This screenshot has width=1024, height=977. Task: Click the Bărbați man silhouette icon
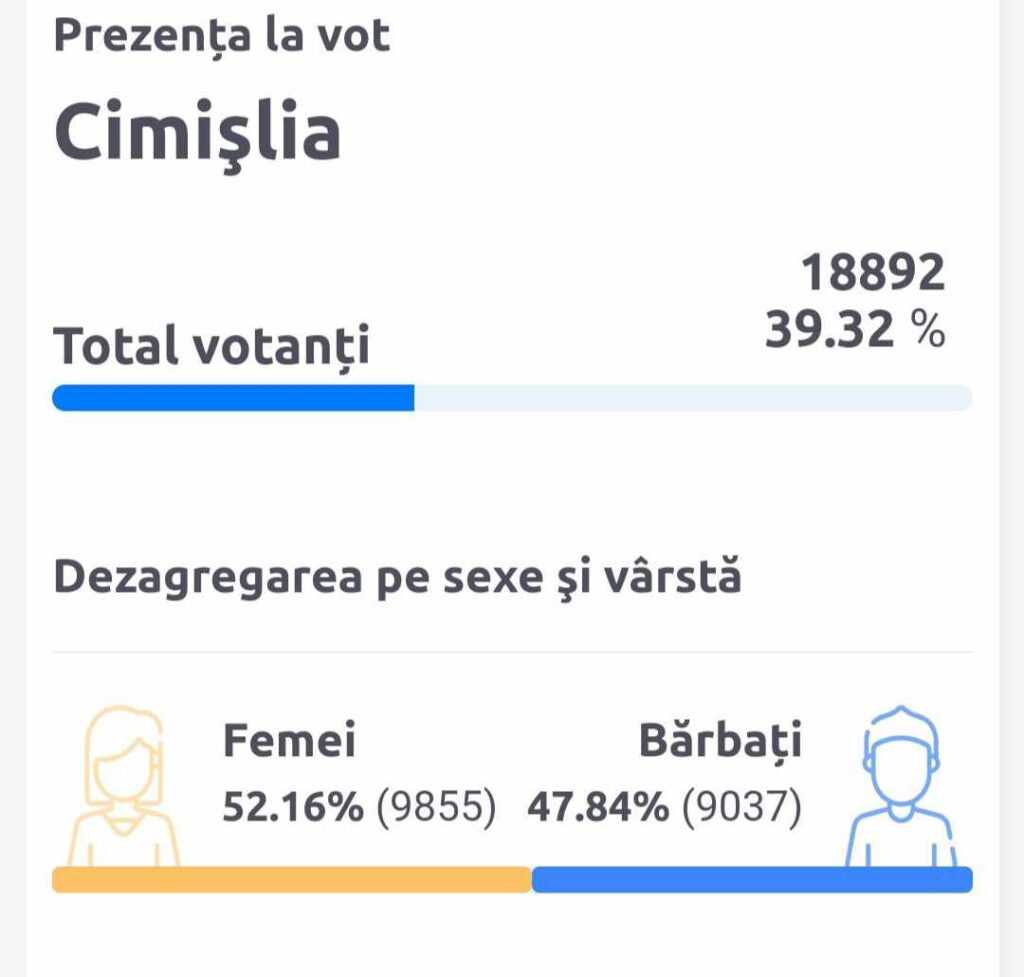tap(901, 786)
